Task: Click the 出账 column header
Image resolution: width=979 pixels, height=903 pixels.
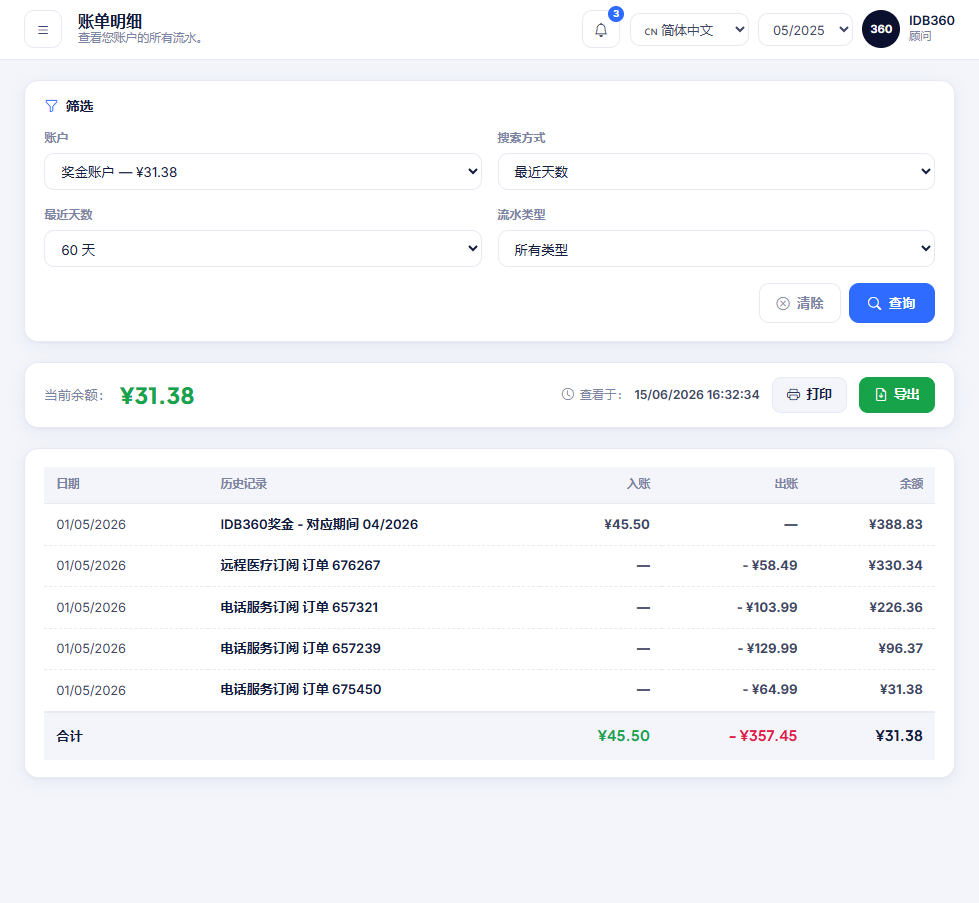Action: coord(786,484)
